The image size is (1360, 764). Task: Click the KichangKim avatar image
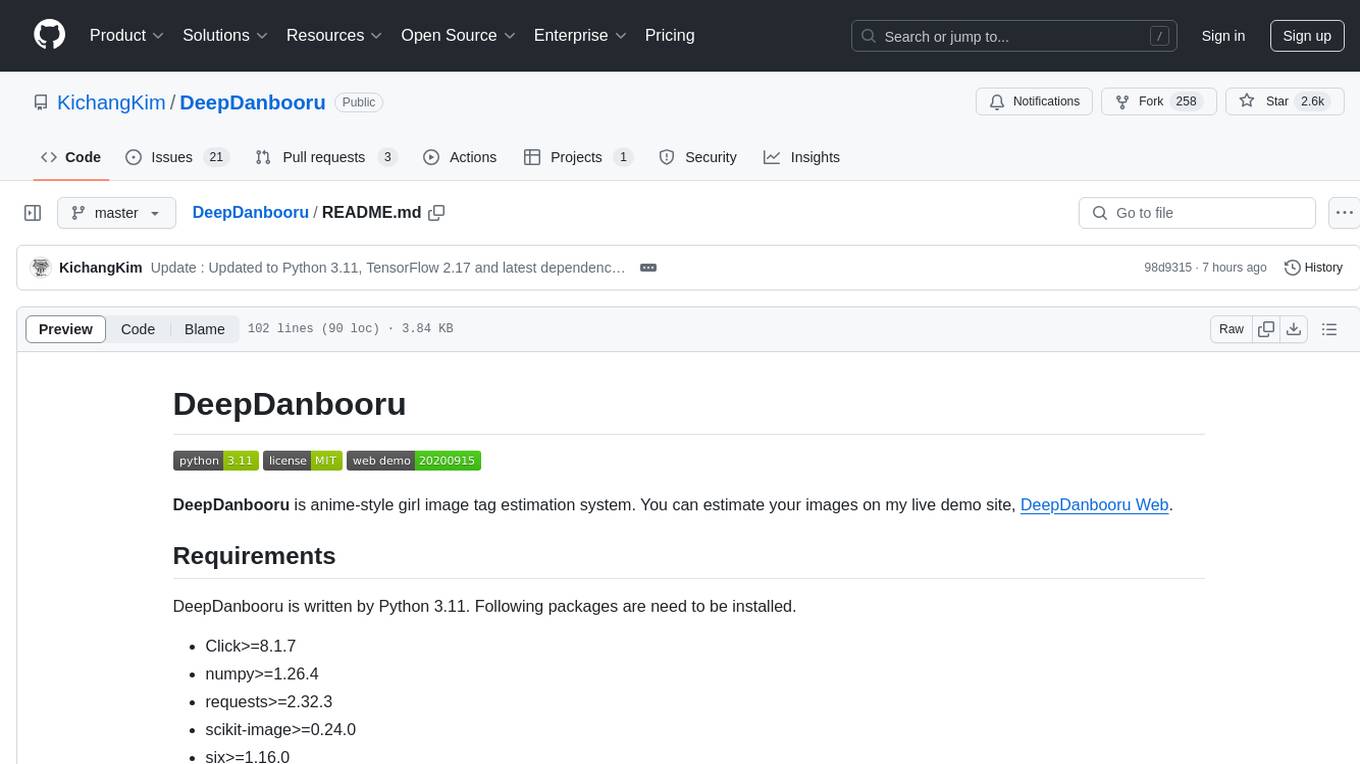pyautogui.click(x=41, y=267)
